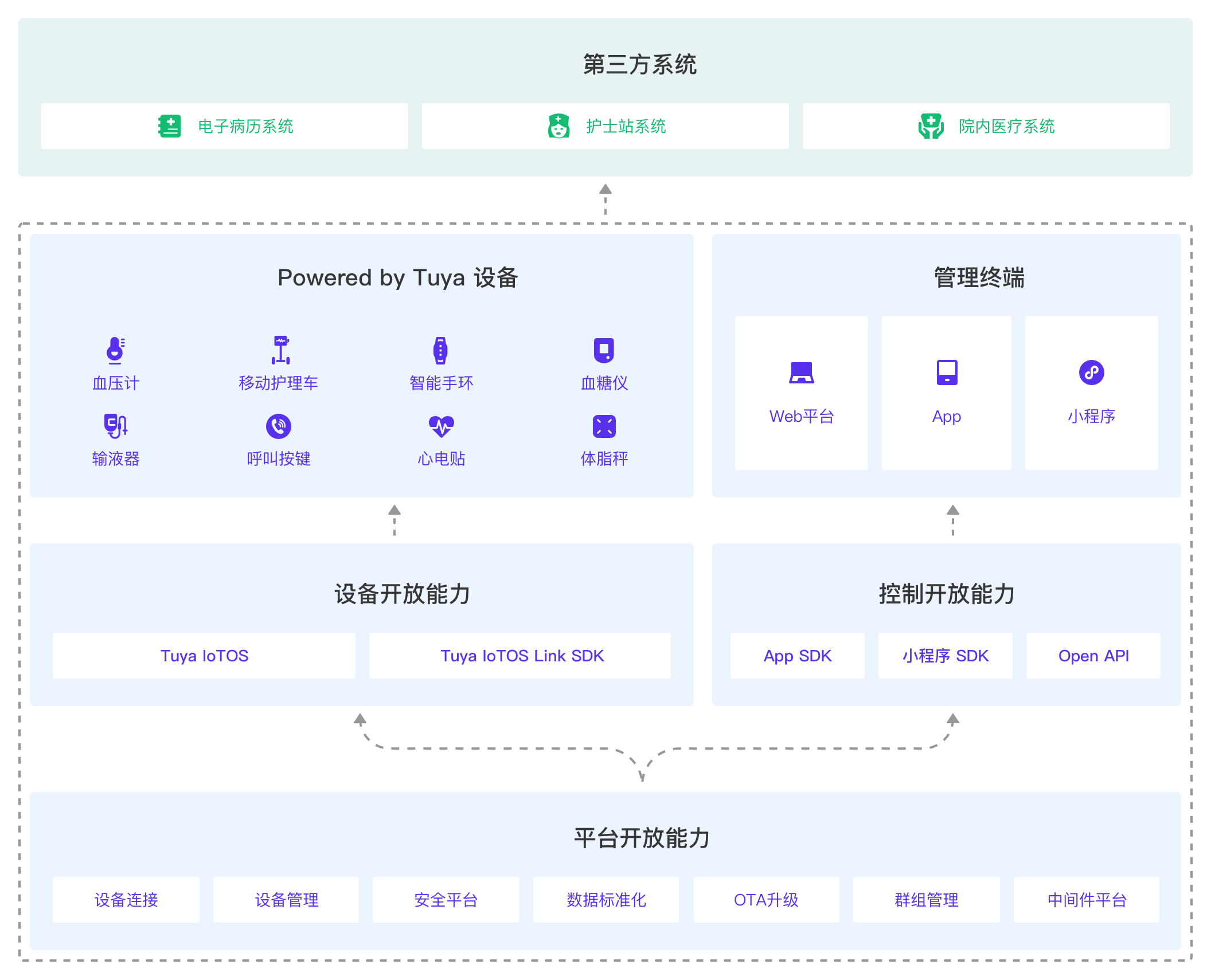This screenshot has height=980, width=1211.
Task: Open the 护士站系统 card
Action: point(605,126)
